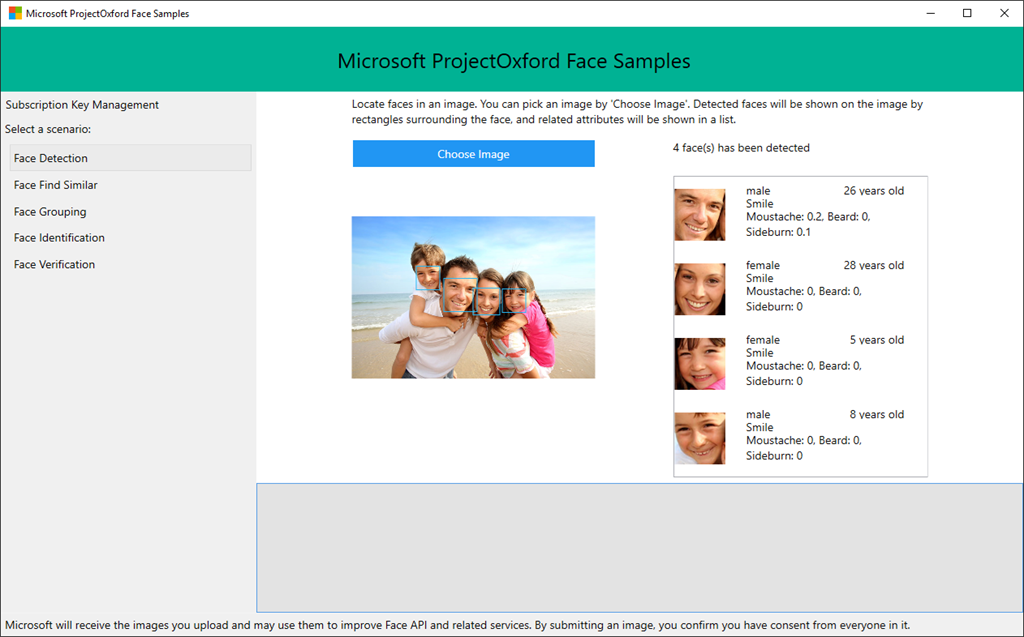Select face thumbnail of 28 years old female
Viewport: 1024px width, 637px height.
699,289
